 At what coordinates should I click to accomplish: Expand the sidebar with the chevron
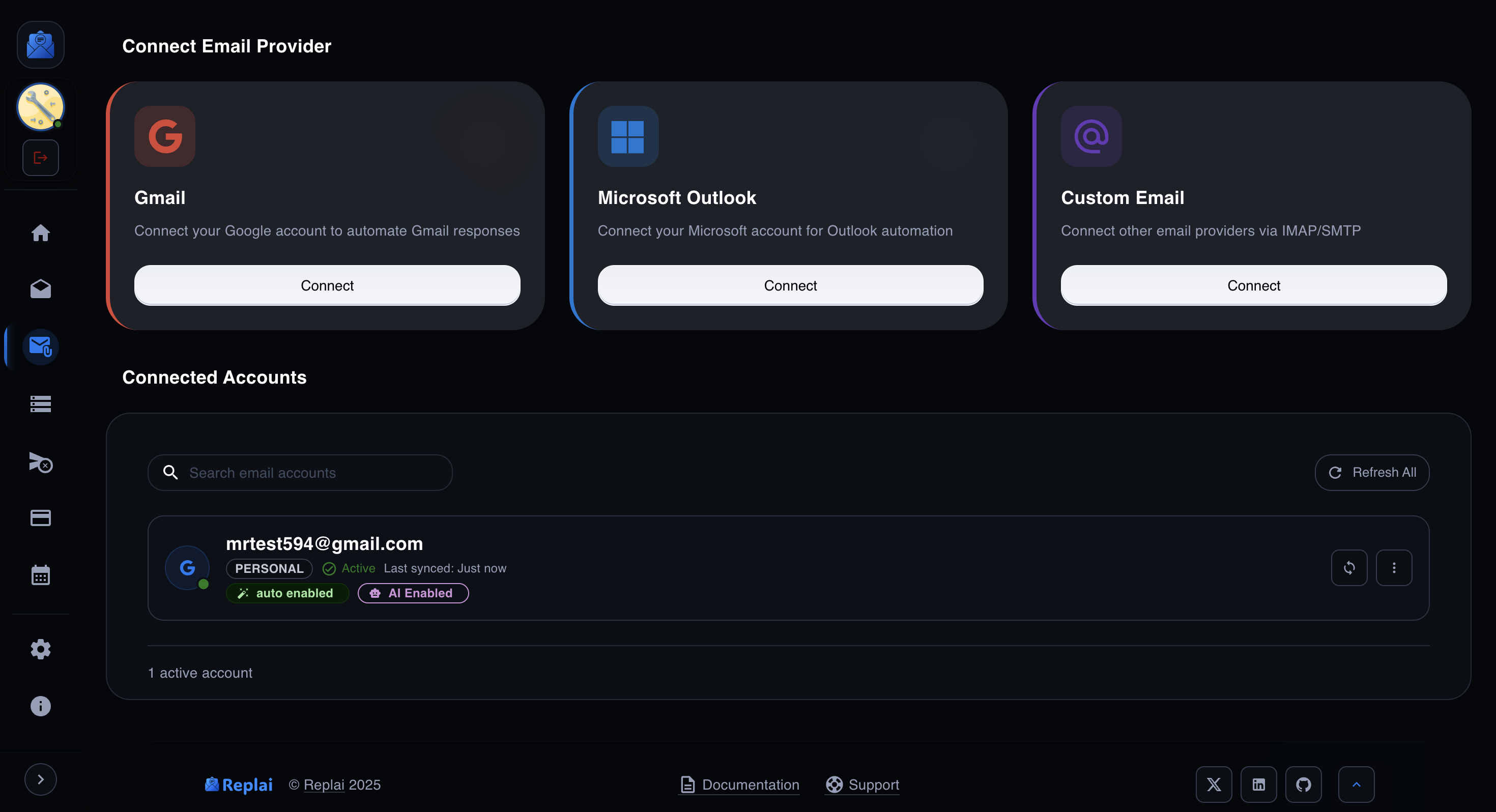(x=40, y=779)
